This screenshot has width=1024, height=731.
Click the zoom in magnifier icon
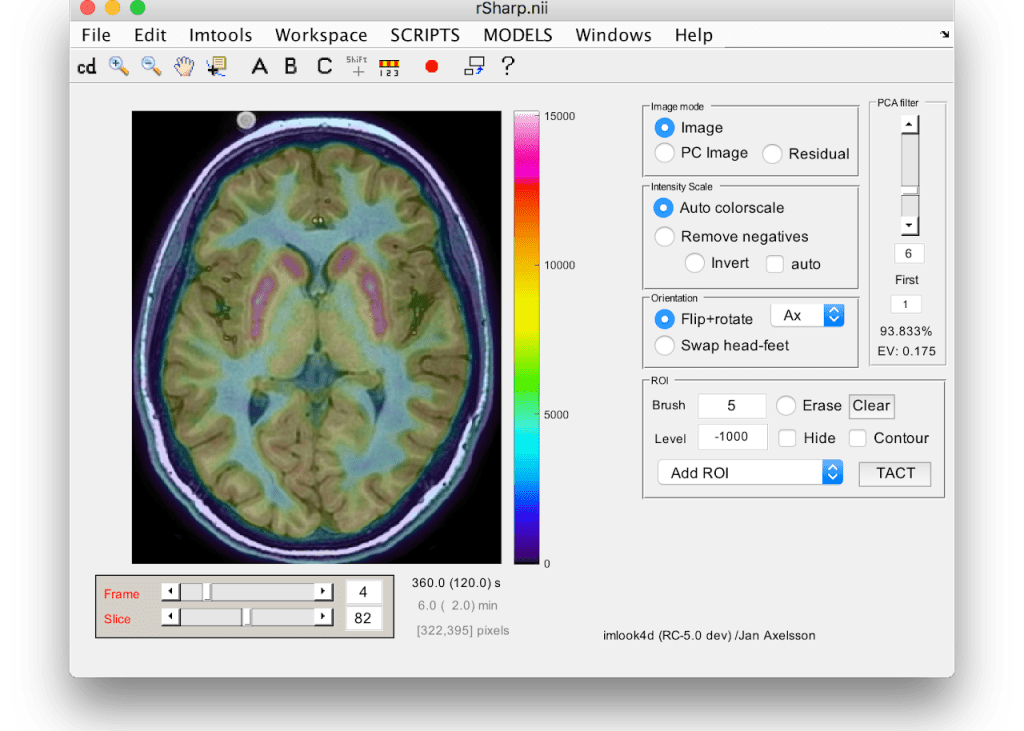[x=119, y=66]
